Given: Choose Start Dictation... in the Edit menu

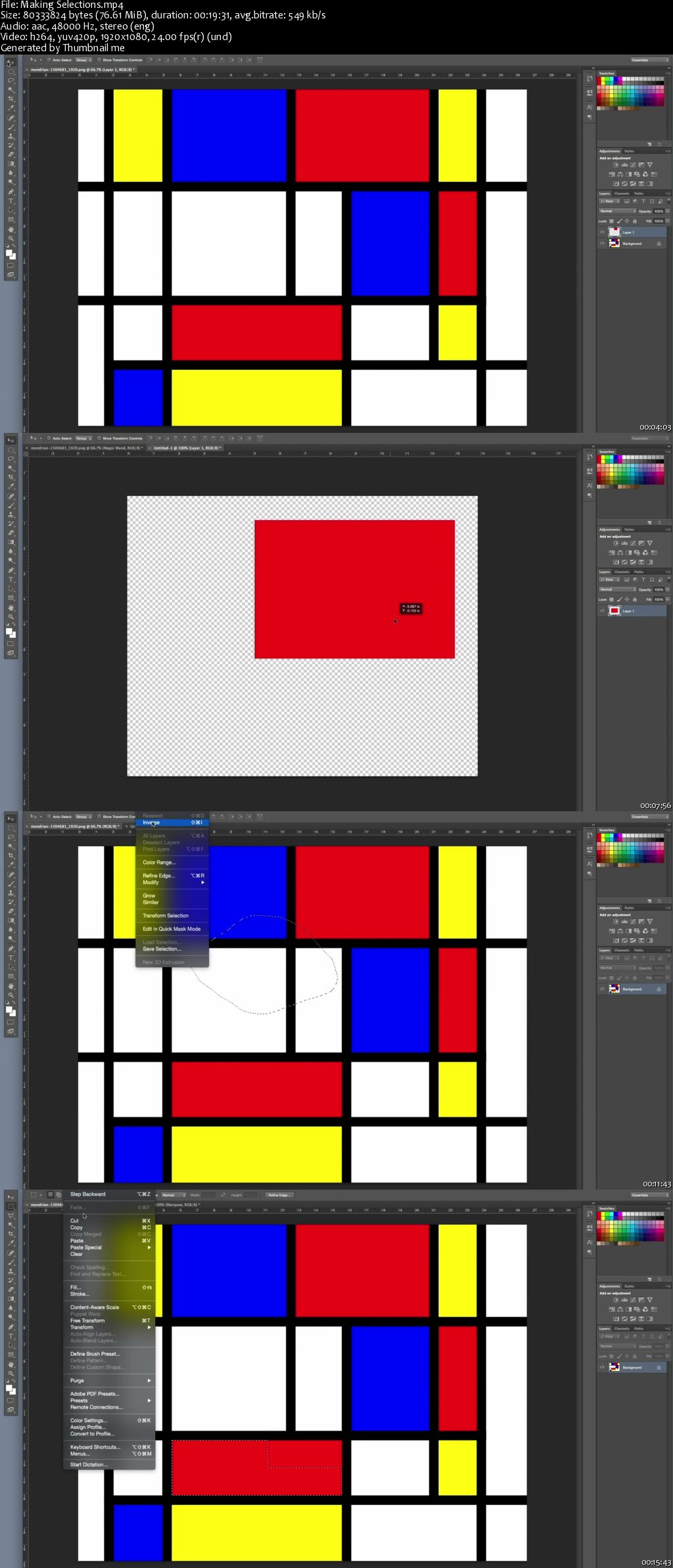Looking at the screenshot, I should point(110,1464).
